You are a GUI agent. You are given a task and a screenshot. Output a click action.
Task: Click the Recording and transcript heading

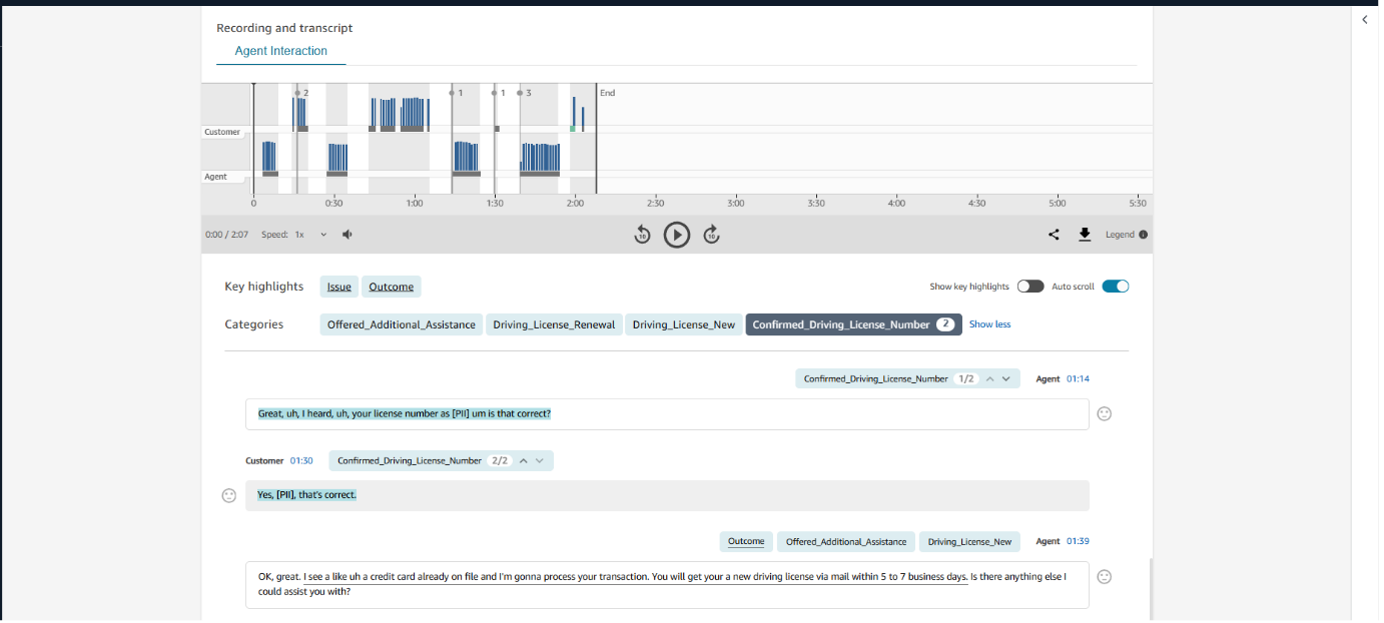point(285,28)
